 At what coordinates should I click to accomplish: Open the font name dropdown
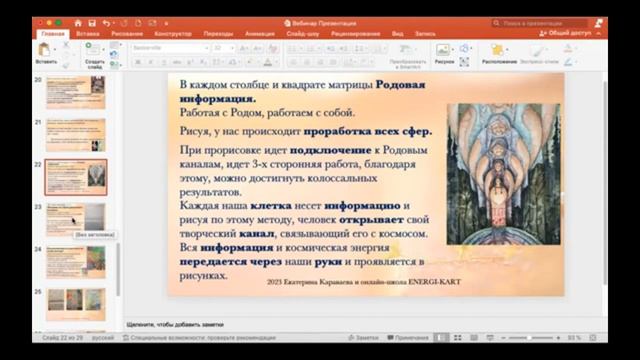tap(207, 48)
